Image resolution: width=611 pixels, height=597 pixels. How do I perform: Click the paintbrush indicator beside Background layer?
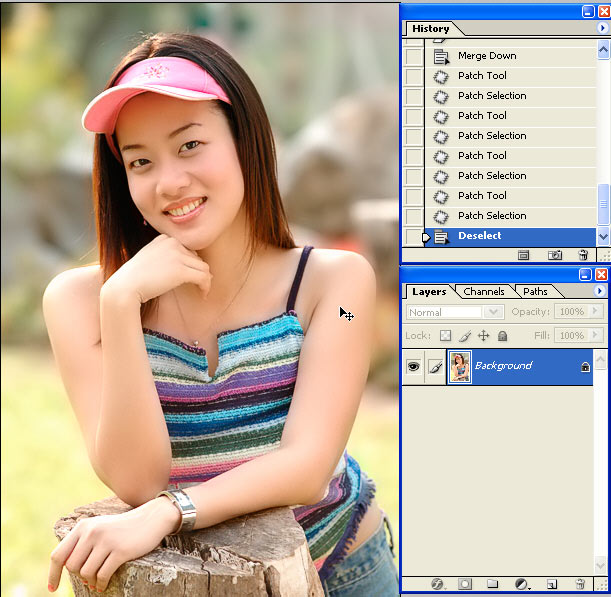click(x=436, y=367)
